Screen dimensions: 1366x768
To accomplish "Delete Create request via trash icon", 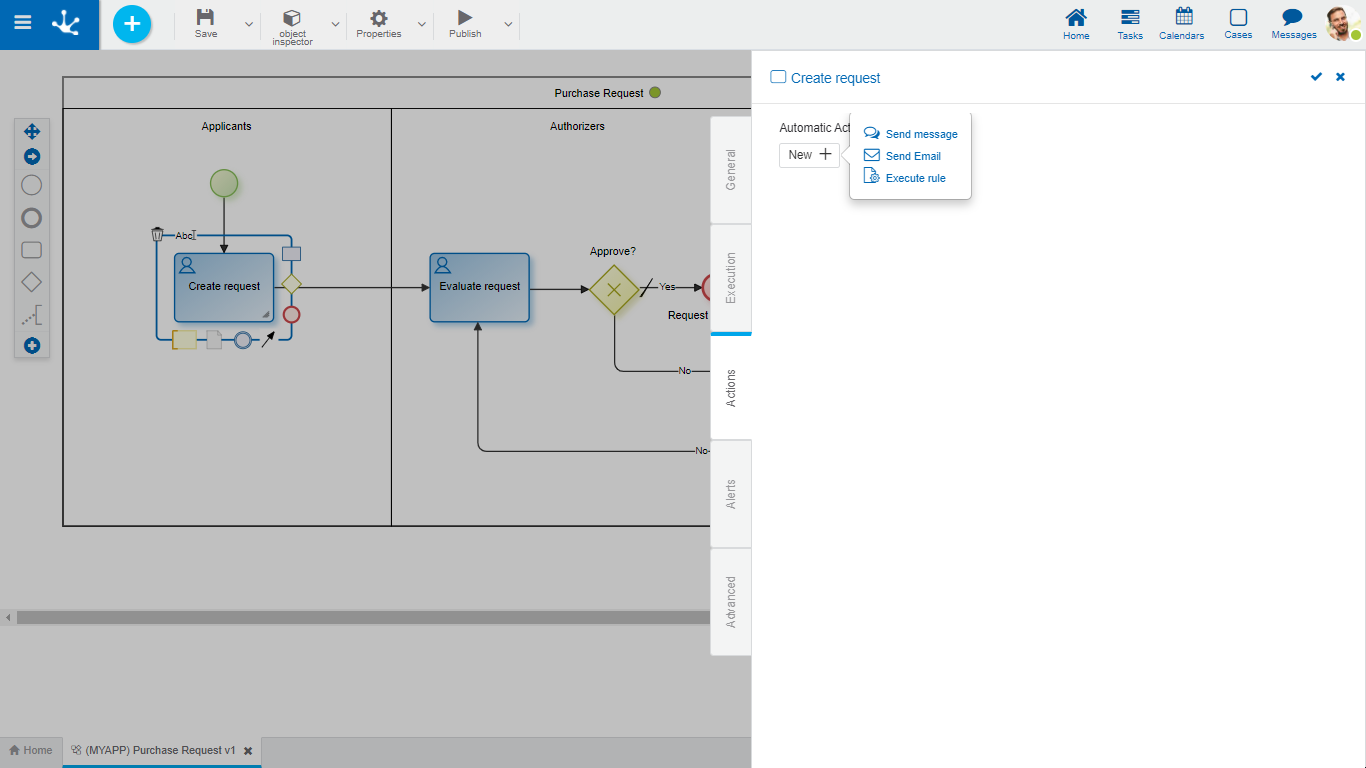I will [157, 234].
